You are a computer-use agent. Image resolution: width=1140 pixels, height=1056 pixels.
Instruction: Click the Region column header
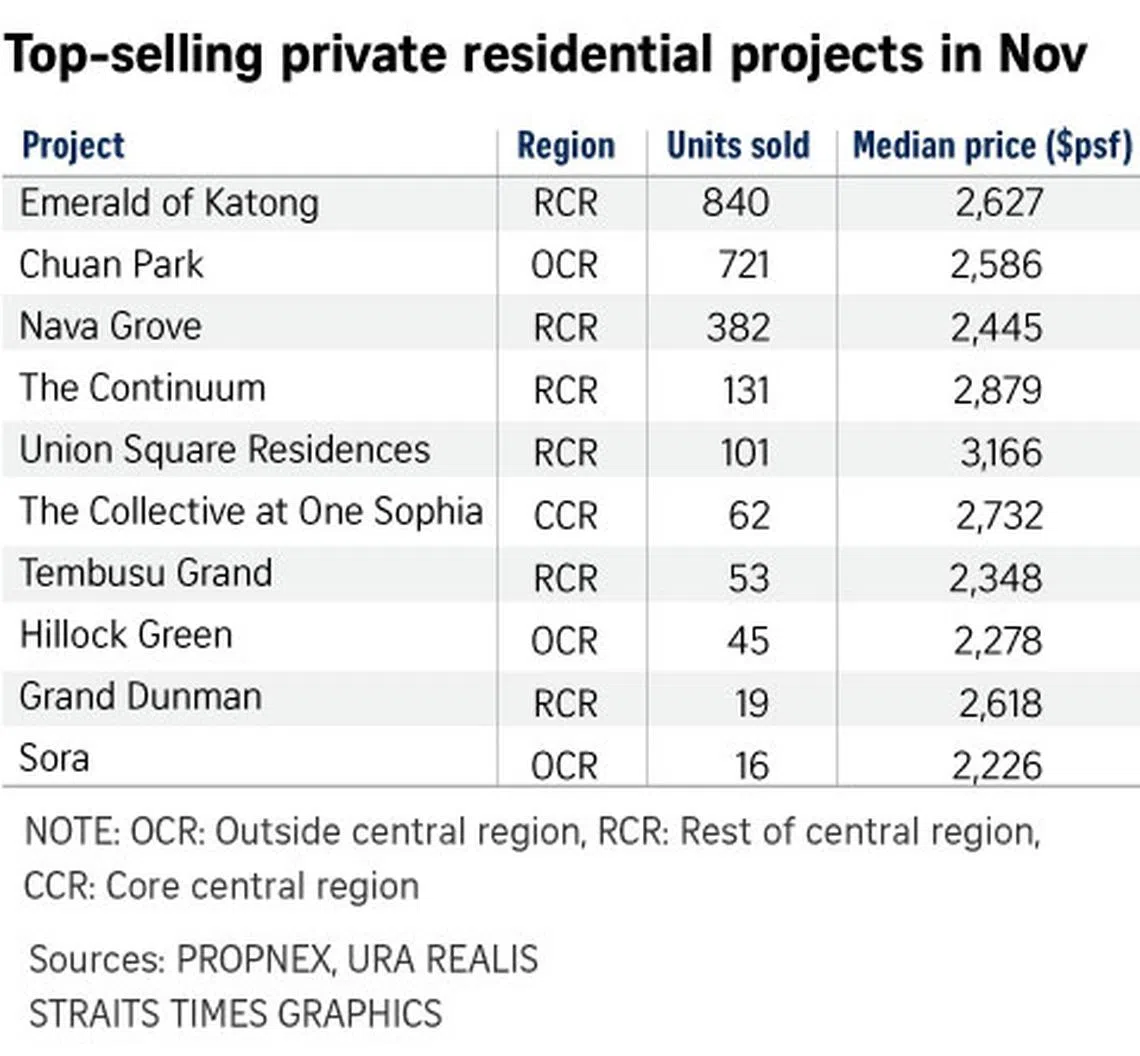566,146
